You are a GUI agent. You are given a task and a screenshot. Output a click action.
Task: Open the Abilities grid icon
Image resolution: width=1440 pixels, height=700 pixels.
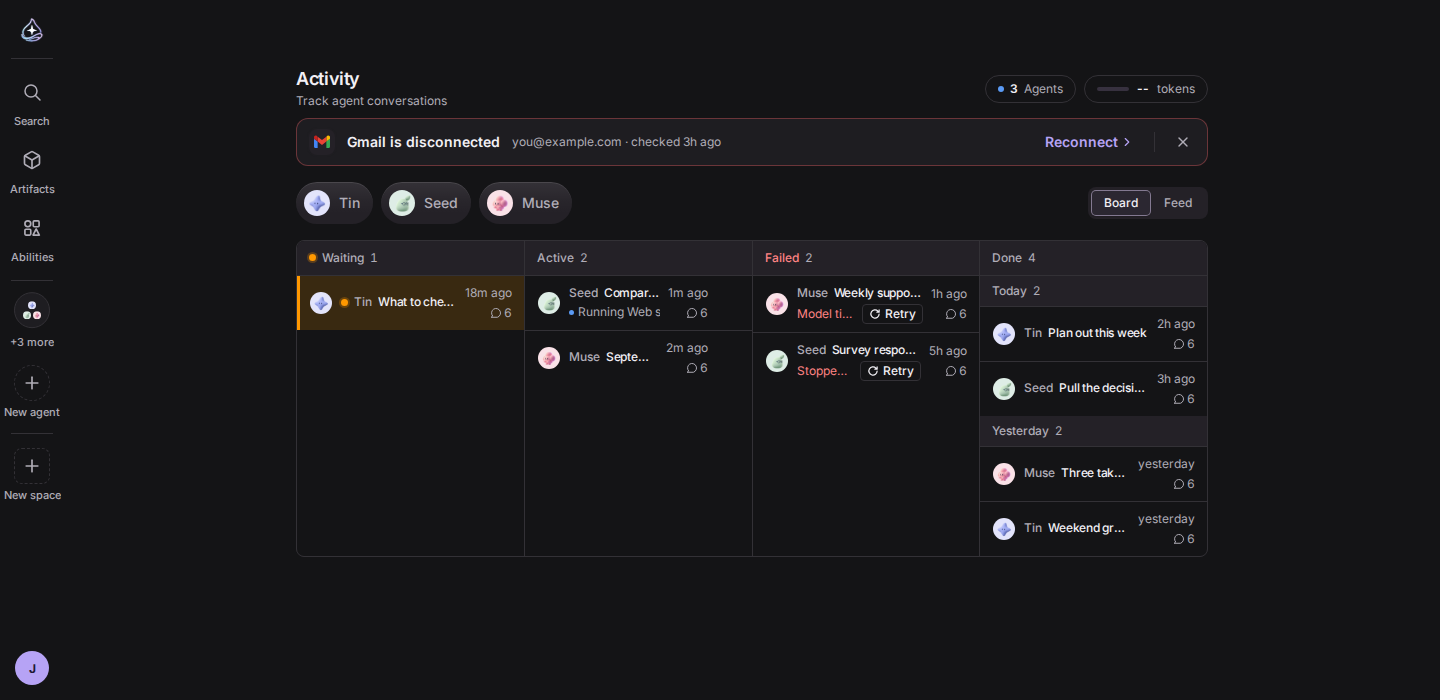[32, 229]
